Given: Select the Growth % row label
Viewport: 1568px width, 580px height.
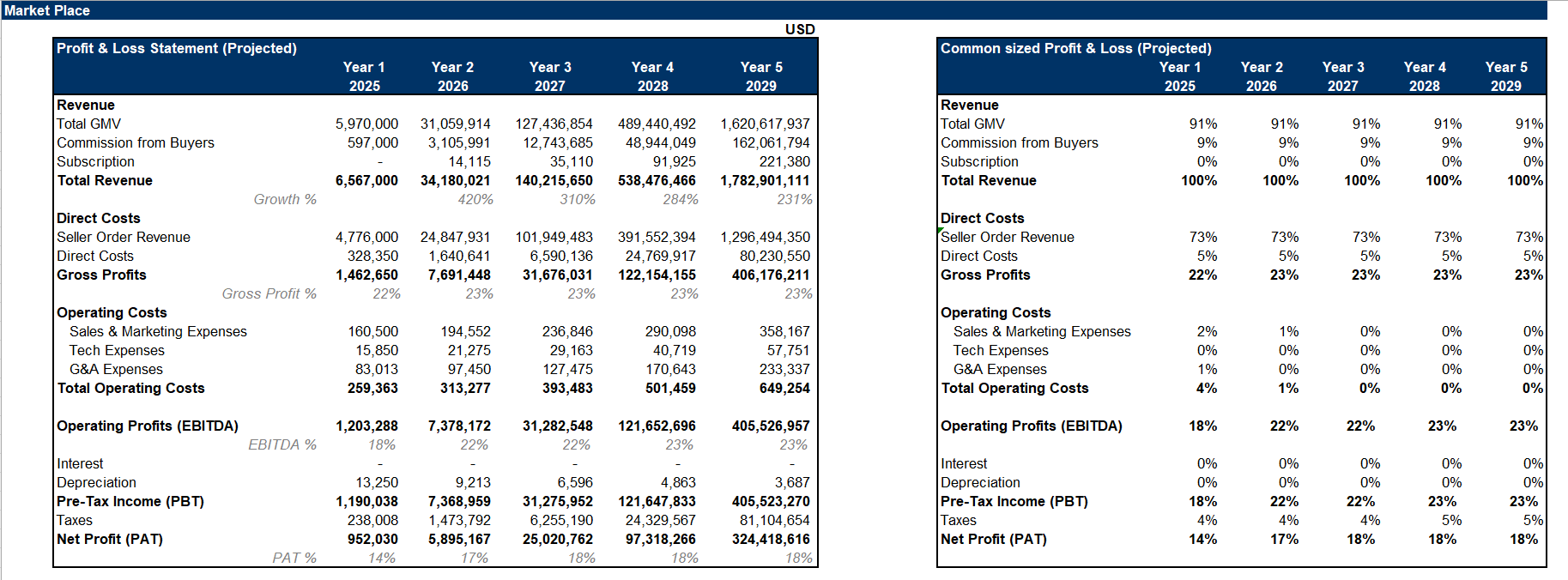Looking at the screenshot, I should (x=284, y=199).
